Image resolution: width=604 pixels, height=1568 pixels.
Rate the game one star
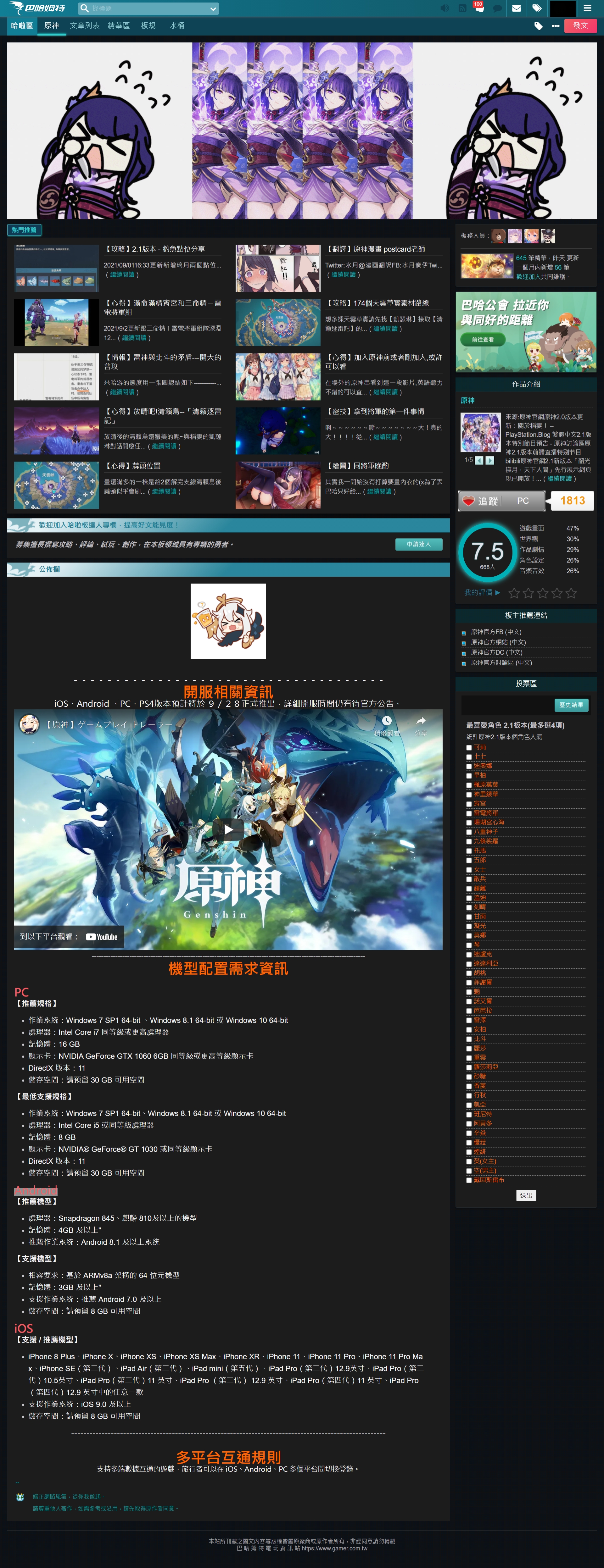pyautogui.click(x=514, y=593)
